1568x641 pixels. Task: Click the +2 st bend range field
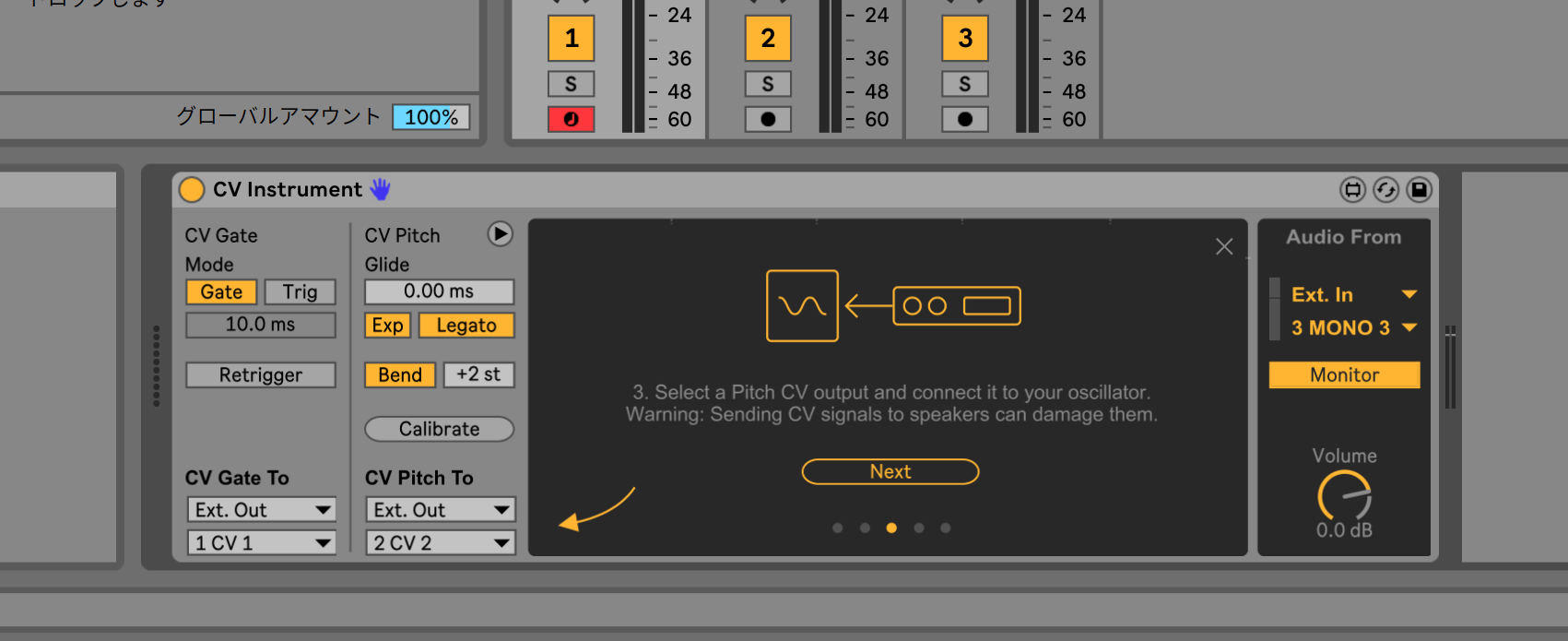[x=478, y=375]
